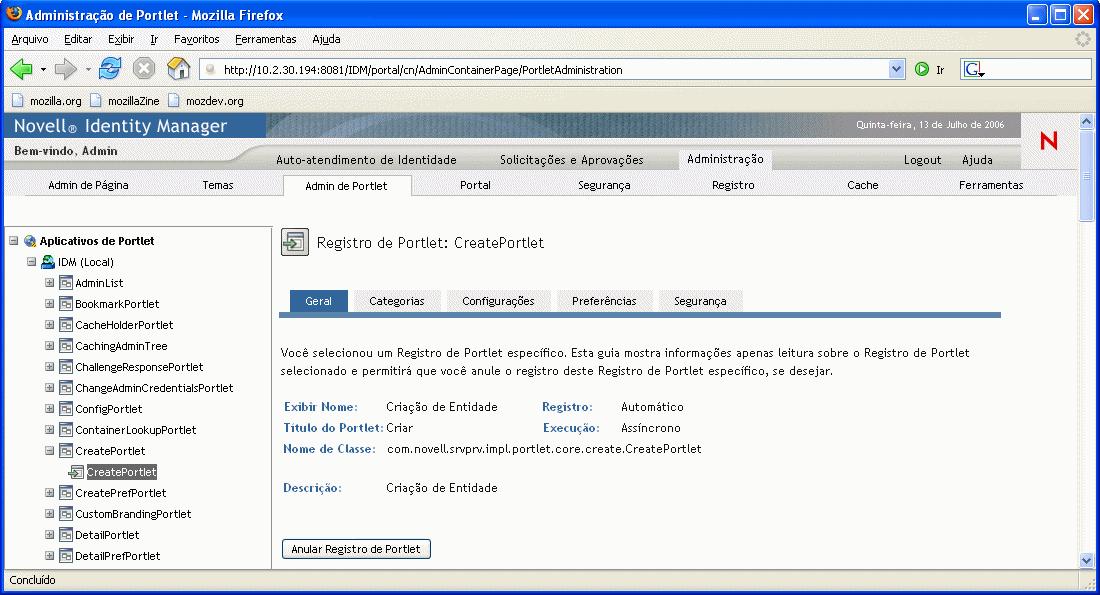Collapse the CreatePortlet application node
Screen dimensions: 1100x595
coord(50,451)
